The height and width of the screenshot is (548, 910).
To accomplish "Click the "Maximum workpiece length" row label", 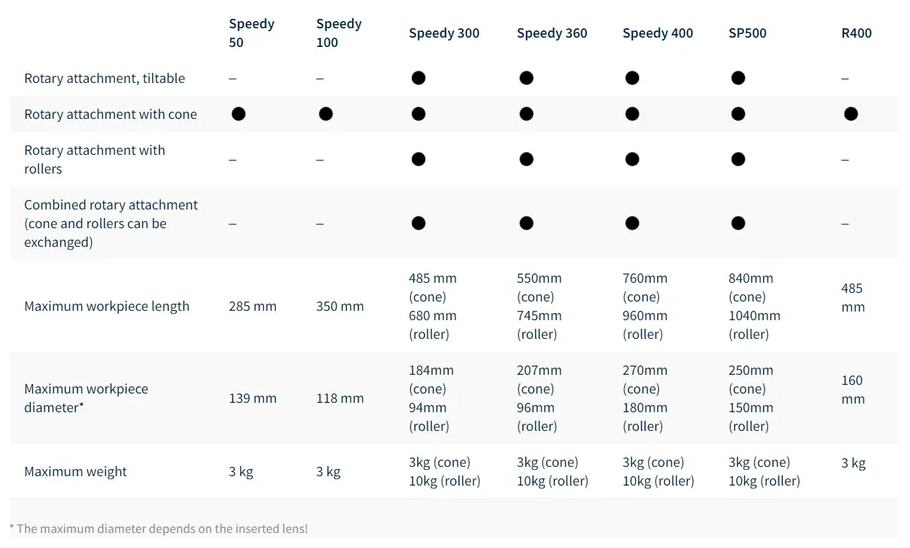I will (x=107, y=306).
